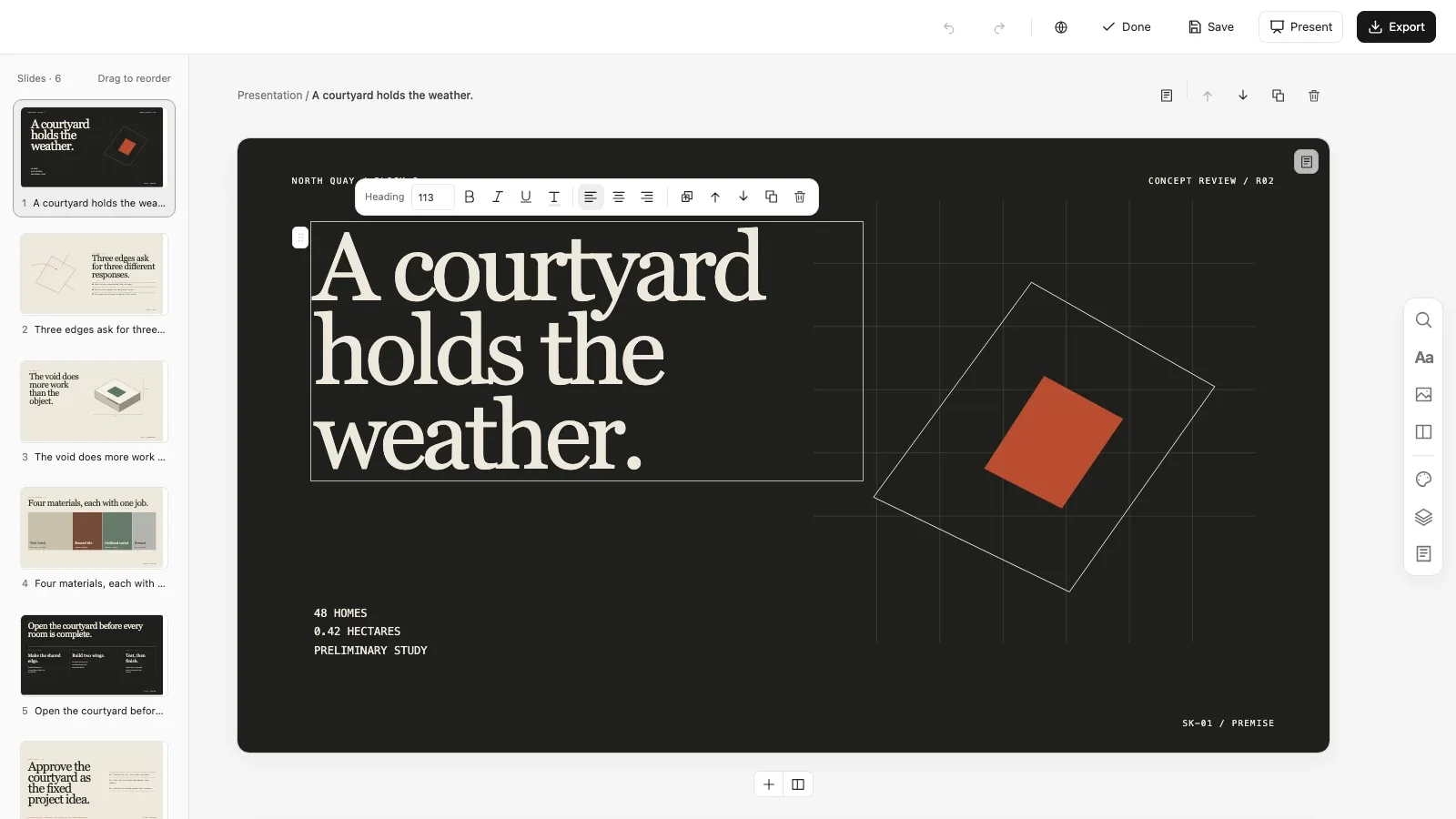
Task: Open the layout columns panel in sidebar
Action: click(1424, 432)
